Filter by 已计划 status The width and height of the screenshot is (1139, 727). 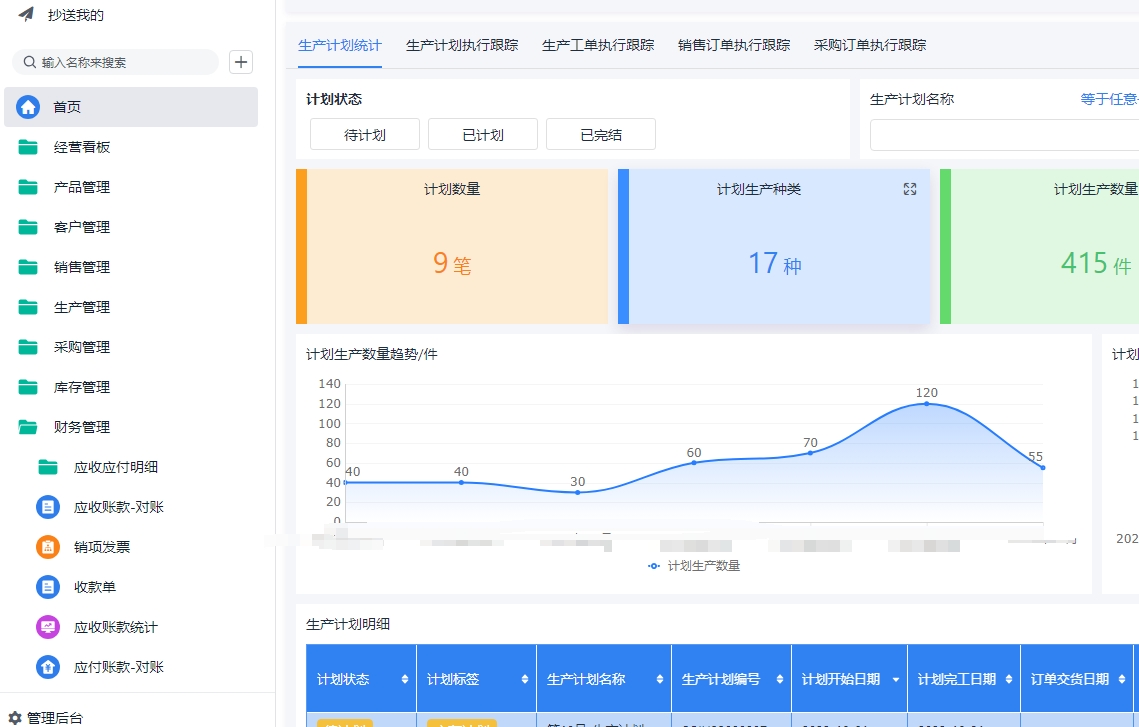483,134
